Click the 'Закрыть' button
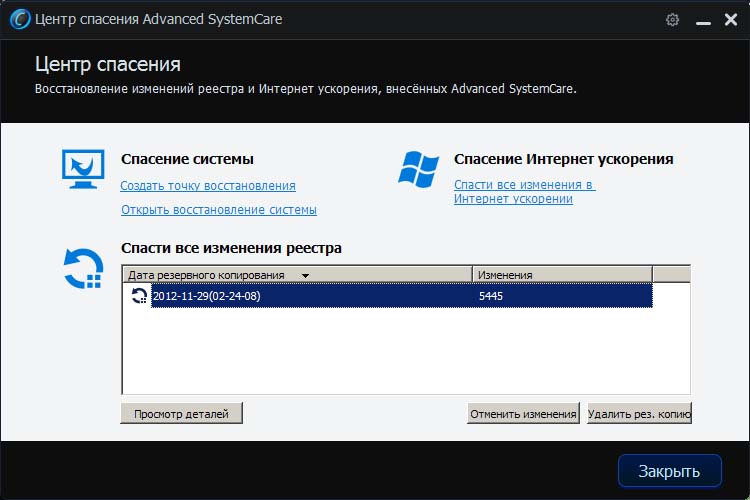This screenshot has width=750, height=500. 670,471
